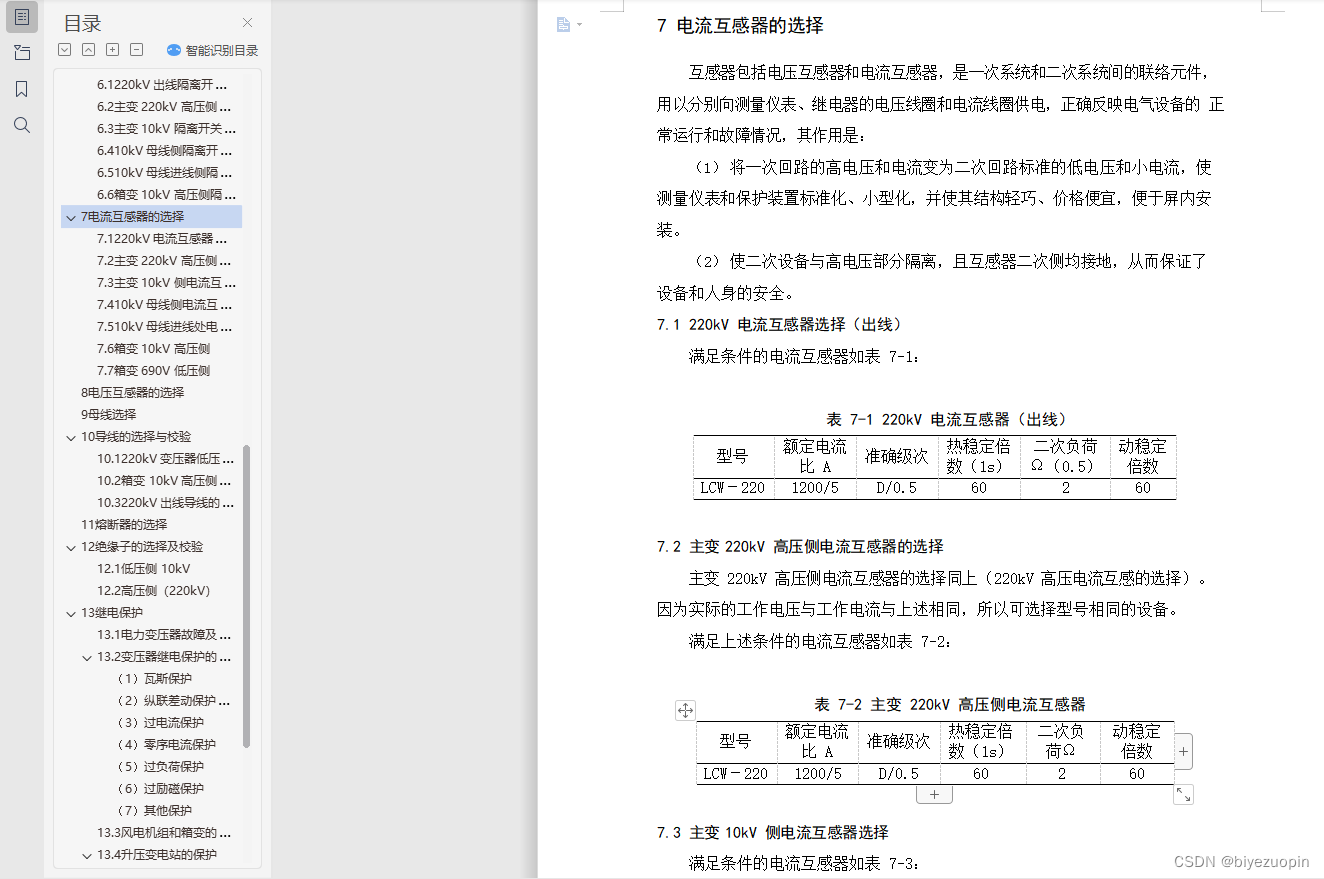Open 12.1低压侧 10kV entry
Screen dimensions: 1324x879
tap(143, 569)
